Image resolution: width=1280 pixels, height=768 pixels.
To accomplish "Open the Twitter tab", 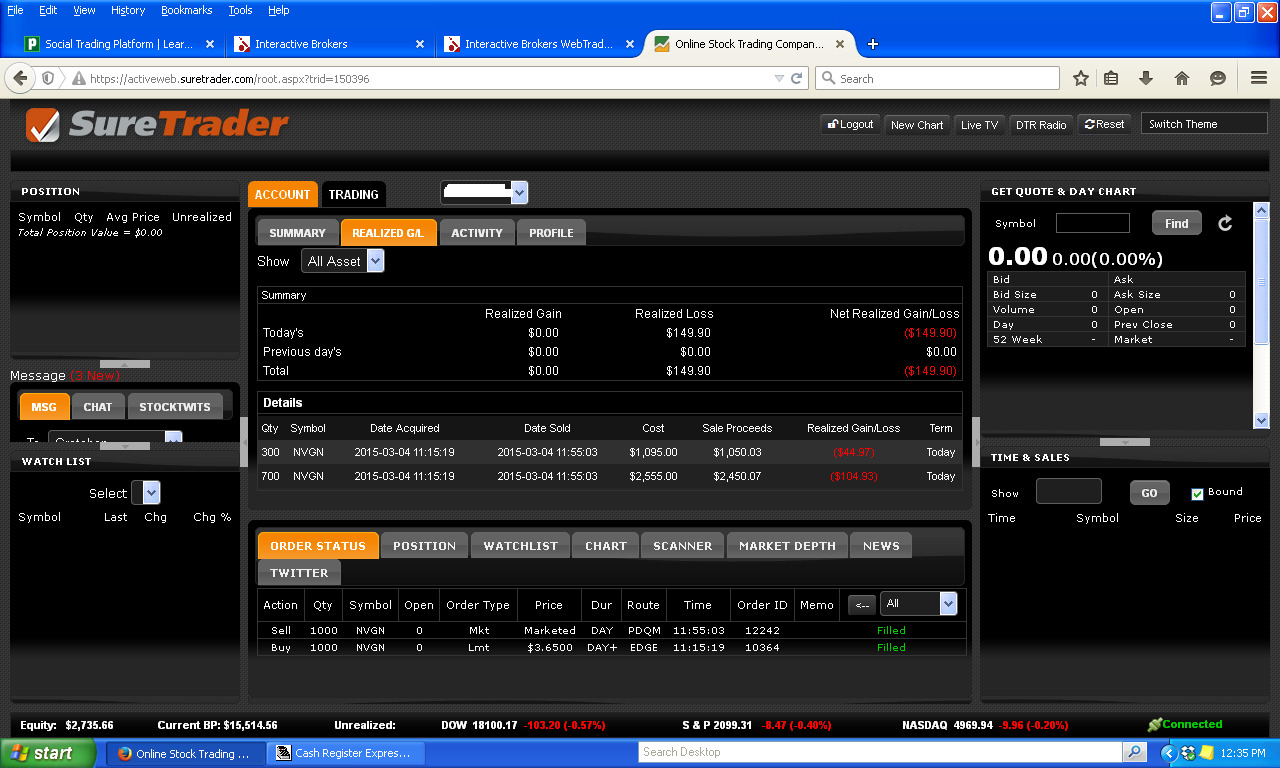I will (x=299, y=573).
